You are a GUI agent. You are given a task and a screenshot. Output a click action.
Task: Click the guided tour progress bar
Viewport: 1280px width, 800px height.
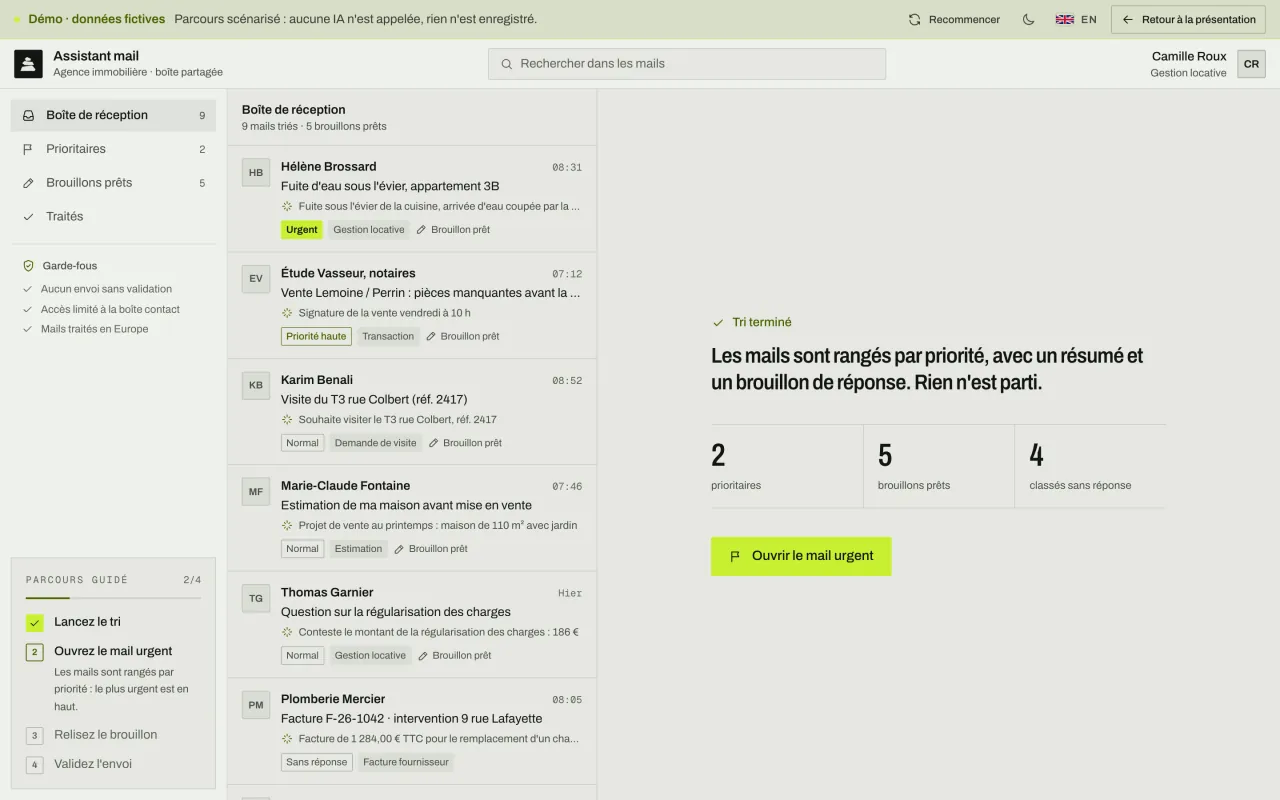click(113, 598)
